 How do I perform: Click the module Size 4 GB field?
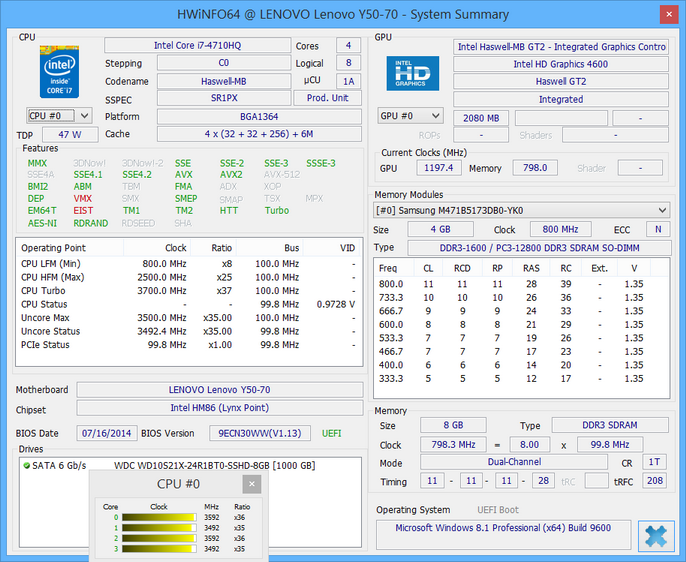(x=441, y=230)
